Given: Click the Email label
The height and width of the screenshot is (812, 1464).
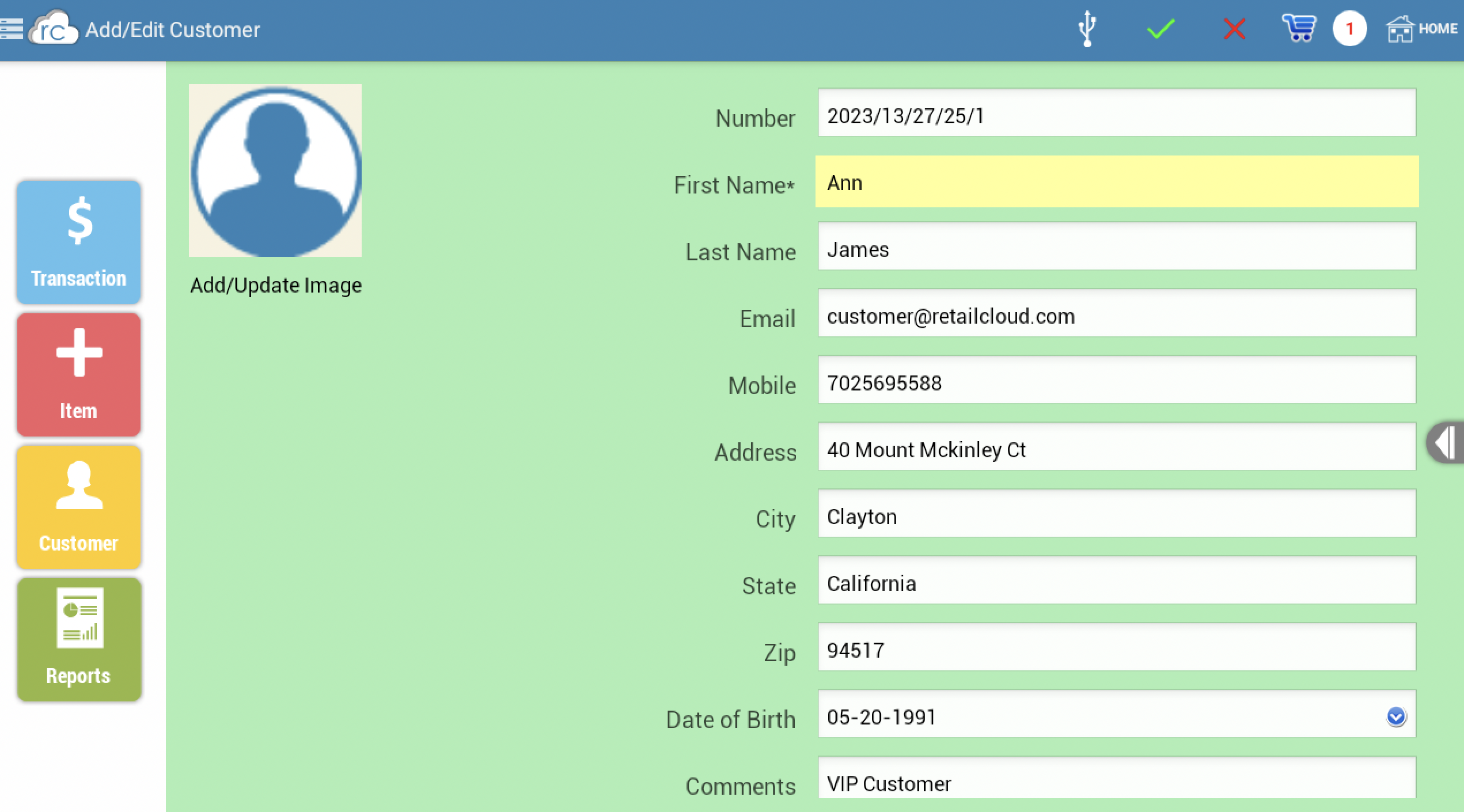Looking at the screenshot, I should (x=767, y=318).
